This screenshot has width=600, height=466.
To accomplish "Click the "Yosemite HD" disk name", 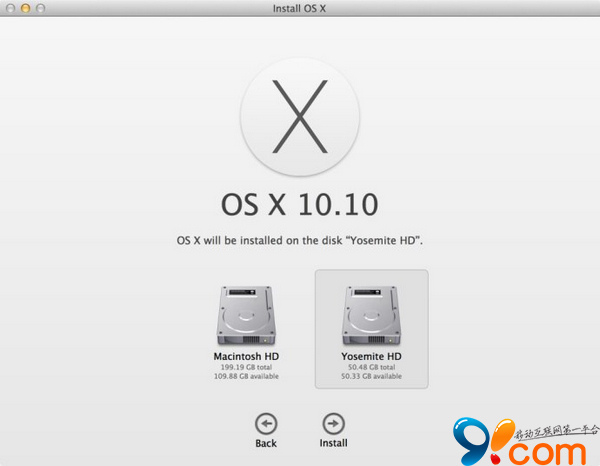I will [371, 356].
